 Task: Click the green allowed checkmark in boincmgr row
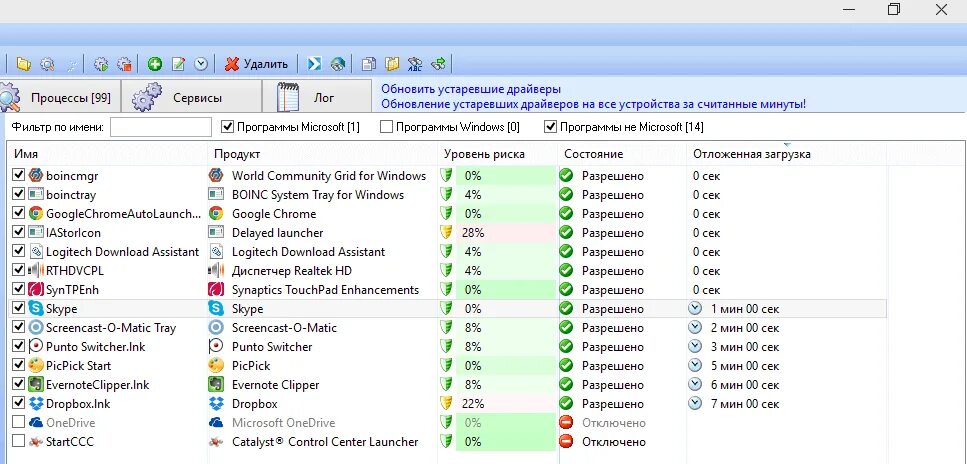point(566,176)
